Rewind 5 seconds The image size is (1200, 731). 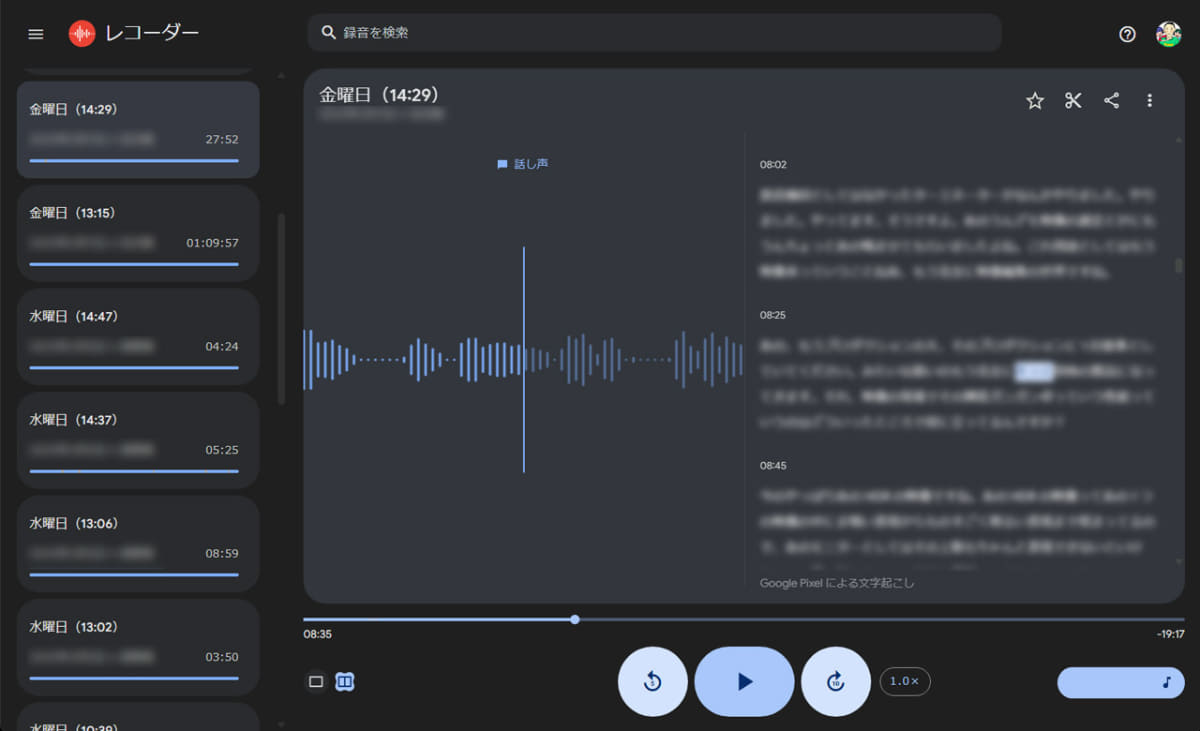[x=652, y=682]
